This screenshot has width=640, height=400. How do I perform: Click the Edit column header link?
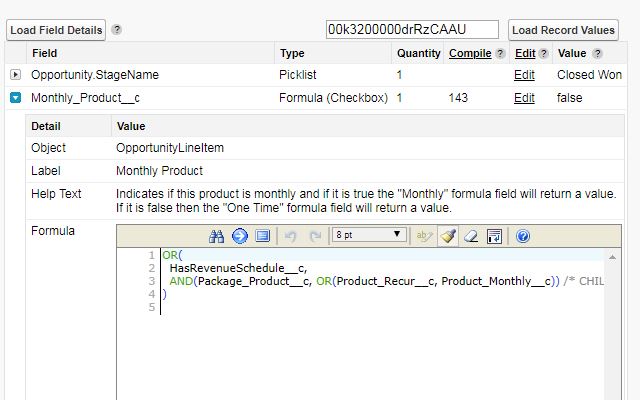pyautogui.click(x=525, y=53)
